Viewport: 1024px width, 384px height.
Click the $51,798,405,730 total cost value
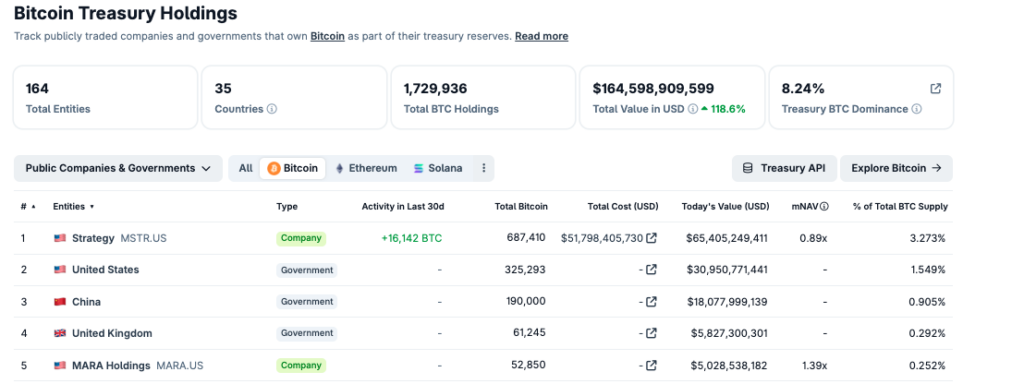[x=602, y=238]
